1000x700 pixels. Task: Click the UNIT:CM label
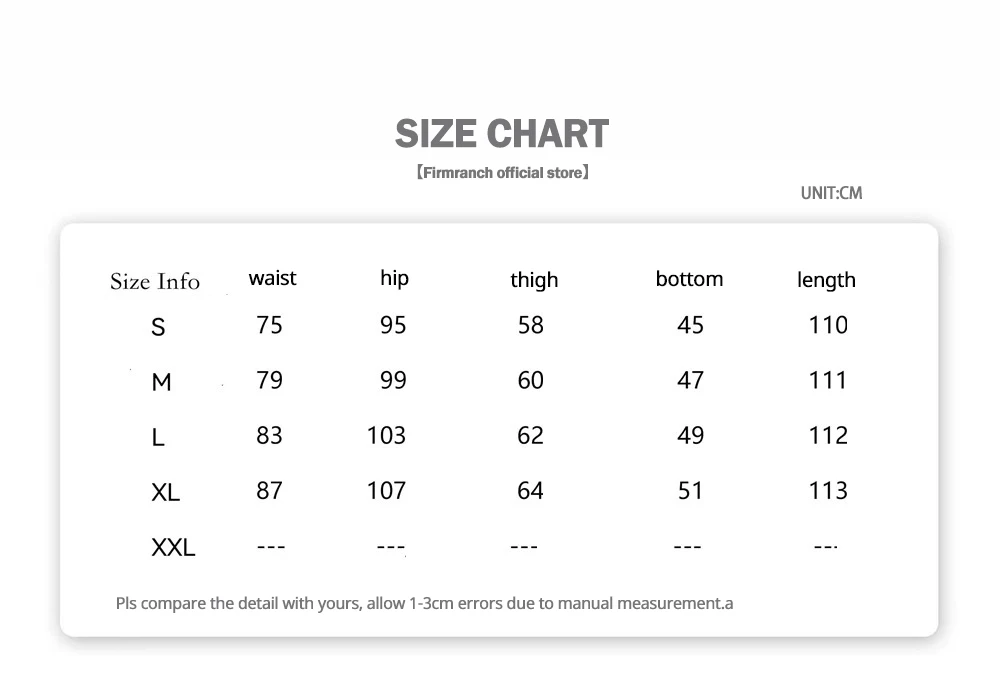(x=831, y=193)
